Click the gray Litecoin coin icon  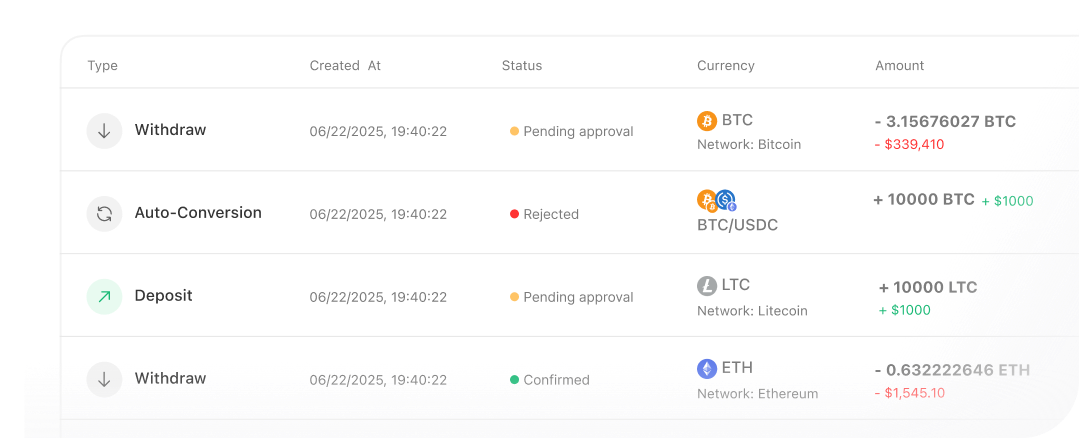pos(707,286)
